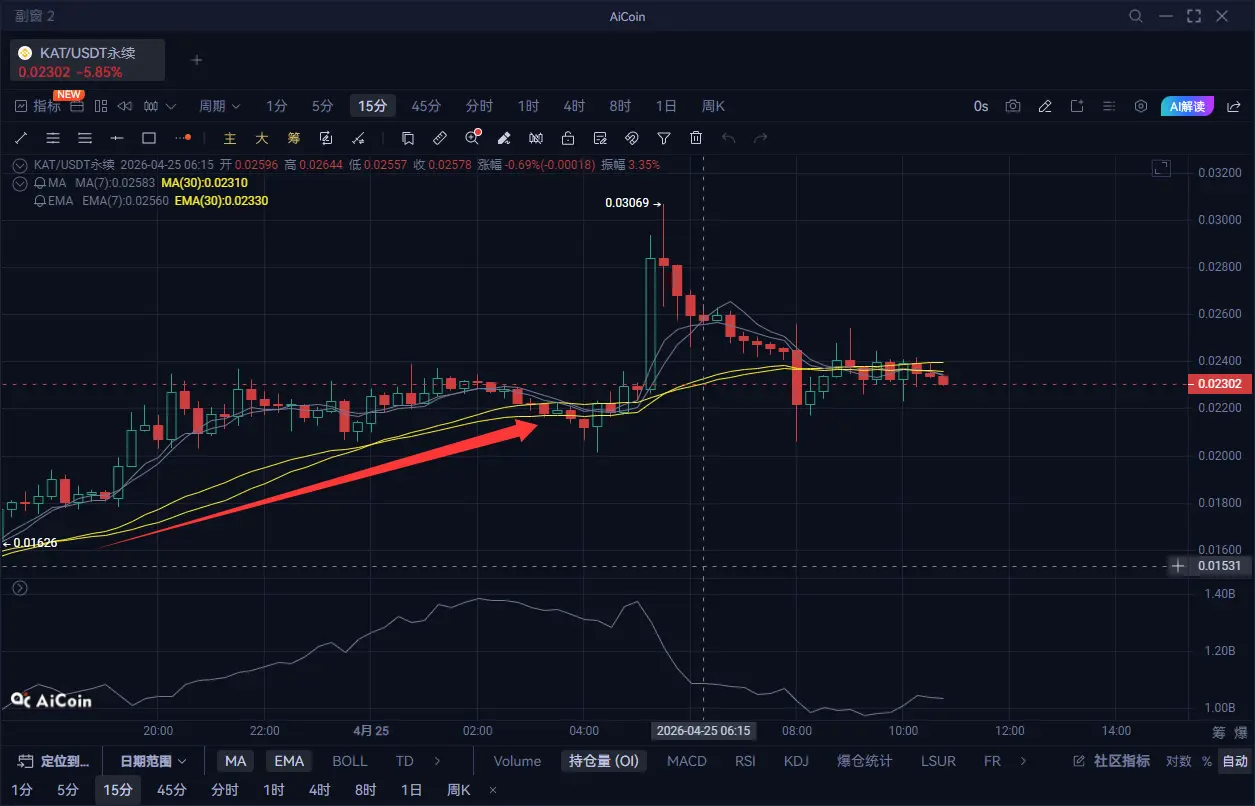Toggle the 持仓量 (OI) sub-indicator

(x=604, y=761)
